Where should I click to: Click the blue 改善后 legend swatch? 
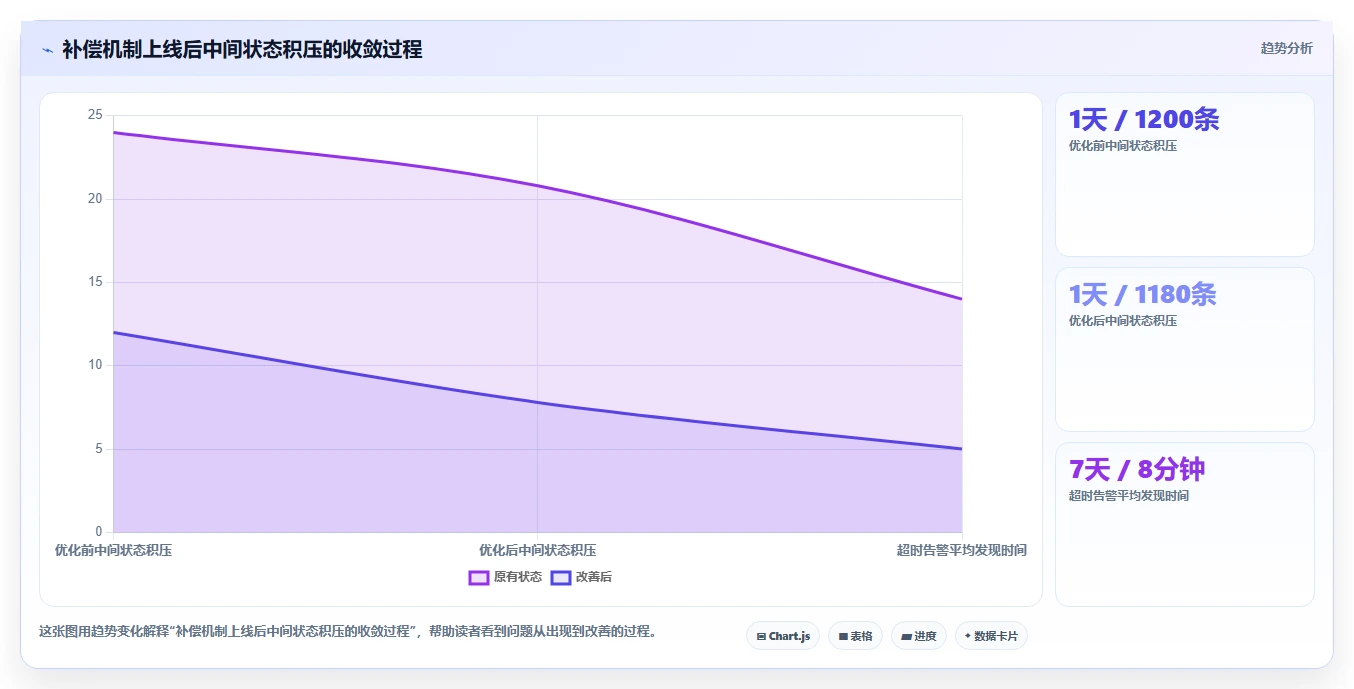click(561, 577)
